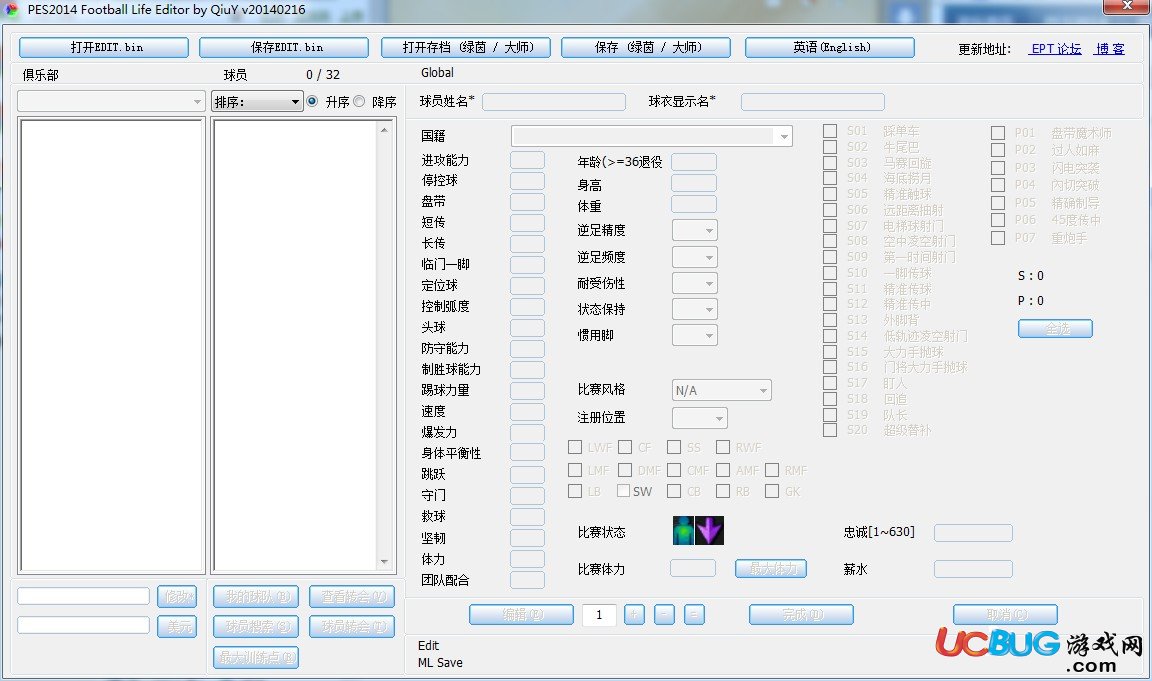Click the 美元 button
The image size is (1152, 681).
177,627
